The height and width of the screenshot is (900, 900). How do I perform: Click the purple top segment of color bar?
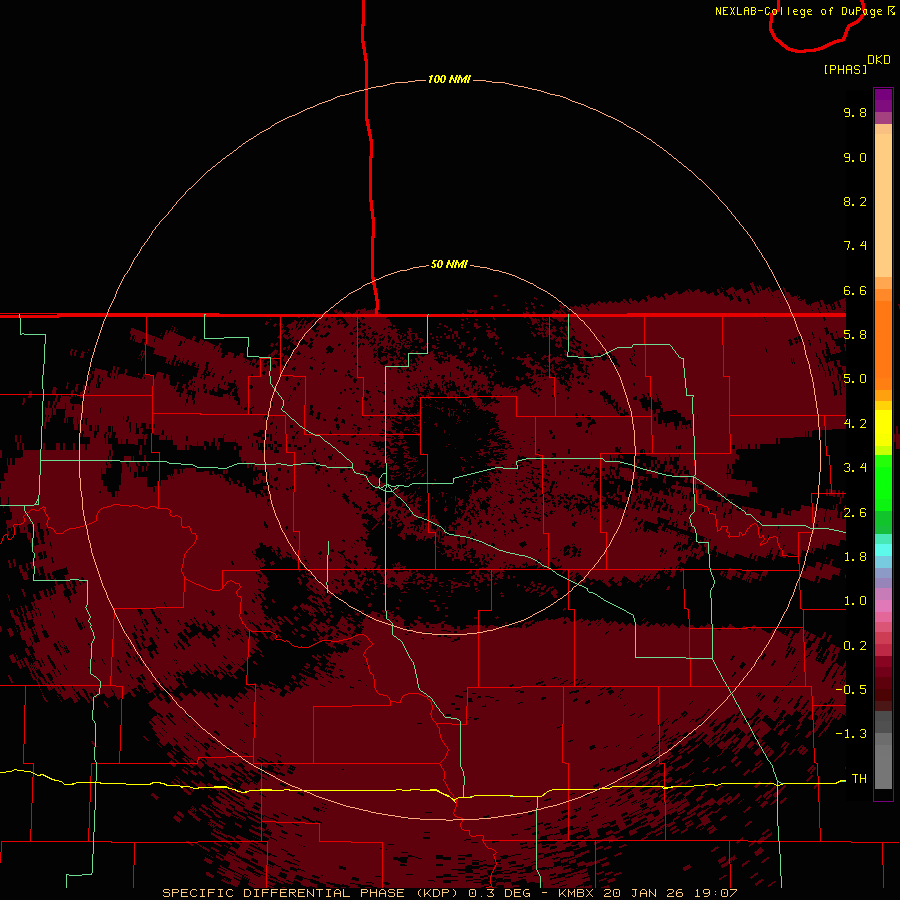883,100
